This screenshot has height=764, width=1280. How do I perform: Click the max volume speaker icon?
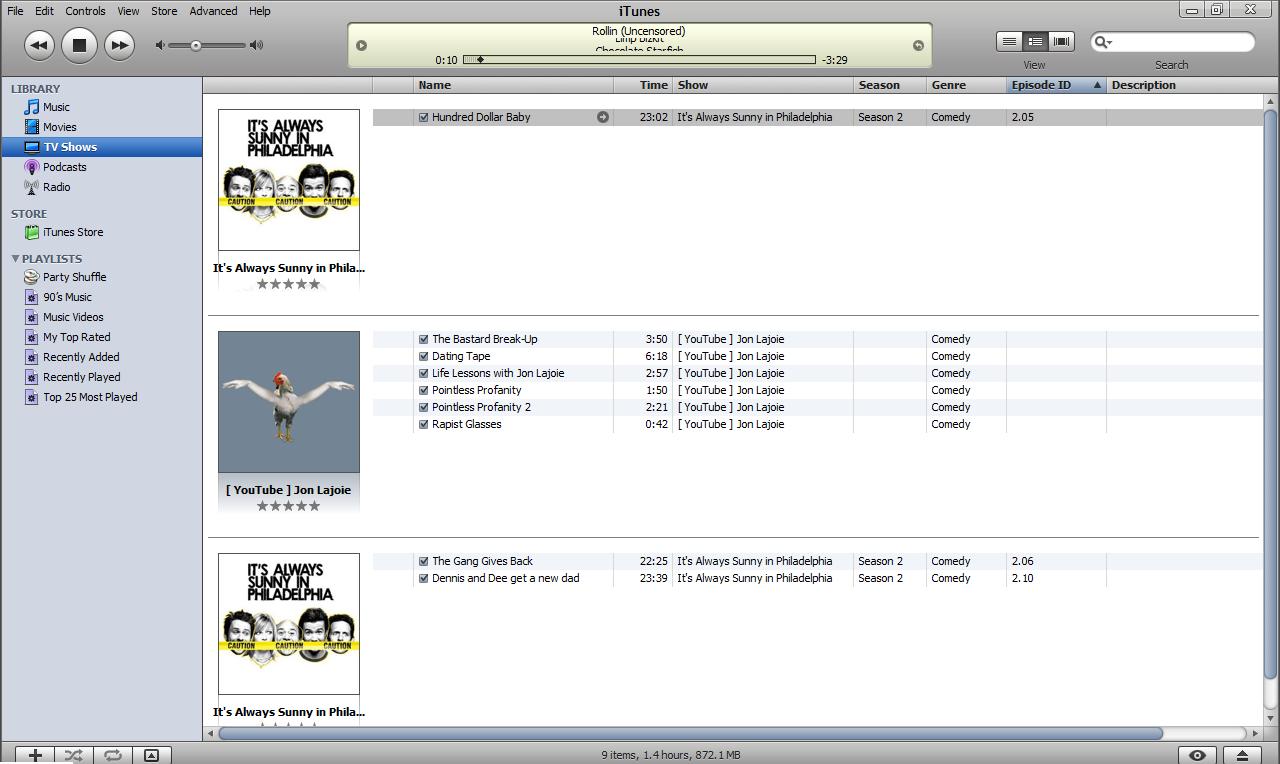(257, 45)
